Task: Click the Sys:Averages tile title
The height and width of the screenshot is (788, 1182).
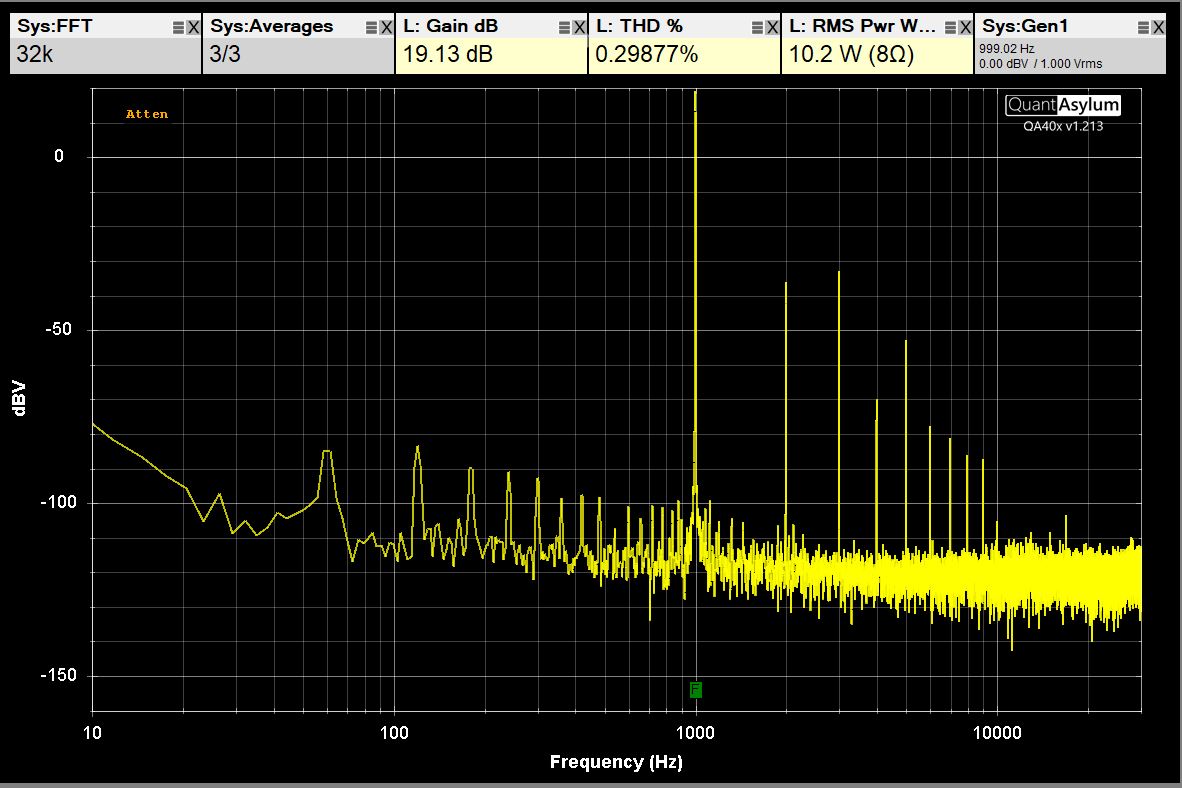Action: point(271,26)
